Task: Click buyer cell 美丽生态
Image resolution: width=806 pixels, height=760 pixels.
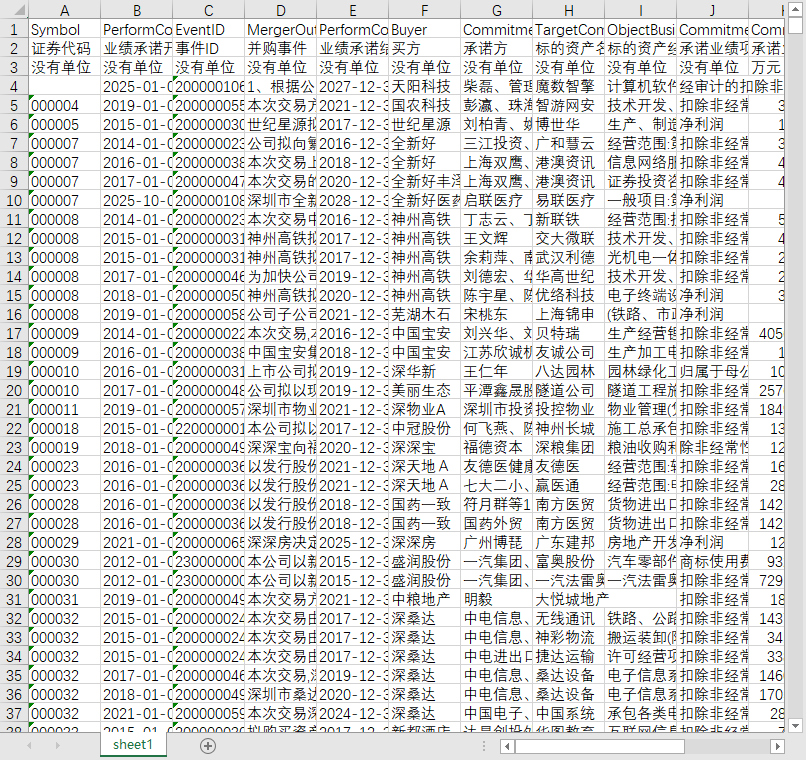Action: tap(425, 391)
